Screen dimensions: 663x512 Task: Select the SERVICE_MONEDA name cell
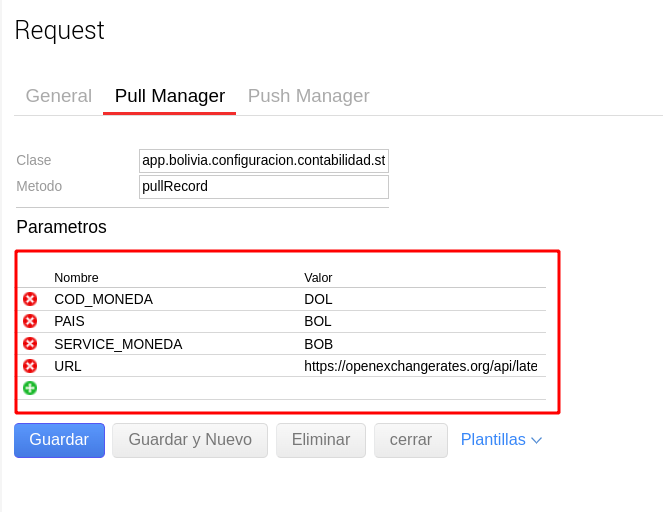[x=118, y=344]
